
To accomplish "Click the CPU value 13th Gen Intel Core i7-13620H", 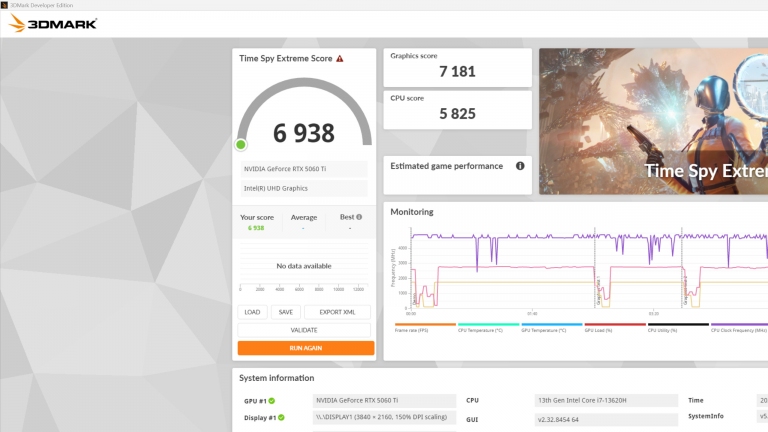I will pos(606,401).
